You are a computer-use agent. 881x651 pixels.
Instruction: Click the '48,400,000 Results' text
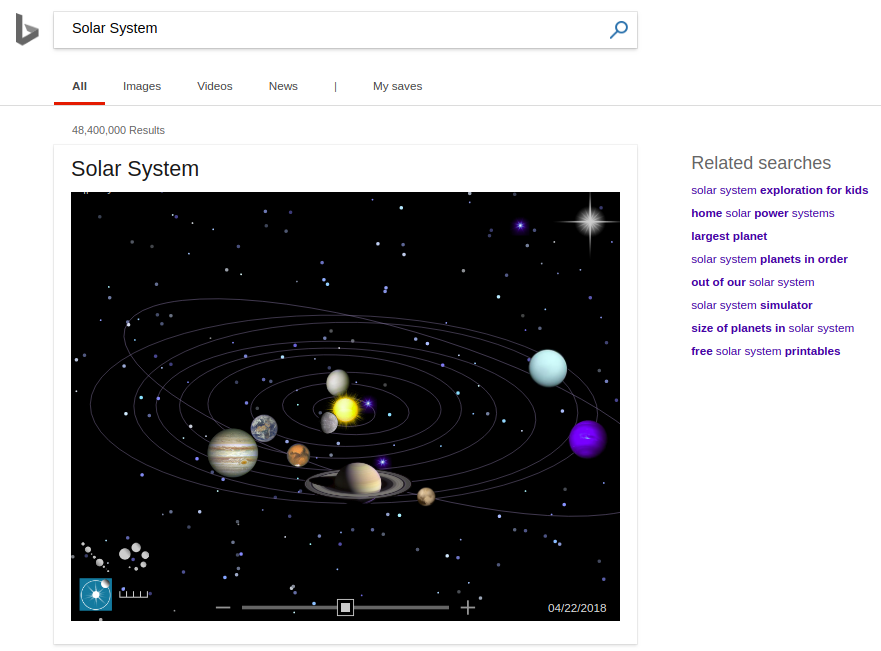118,130
